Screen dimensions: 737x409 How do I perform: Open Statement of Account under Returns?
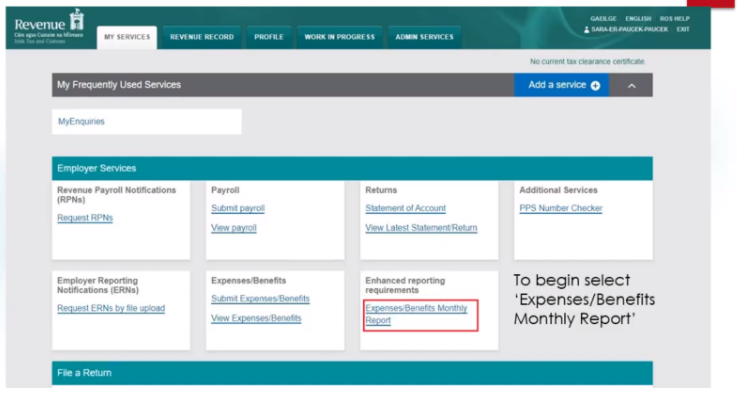pos(405,208)
